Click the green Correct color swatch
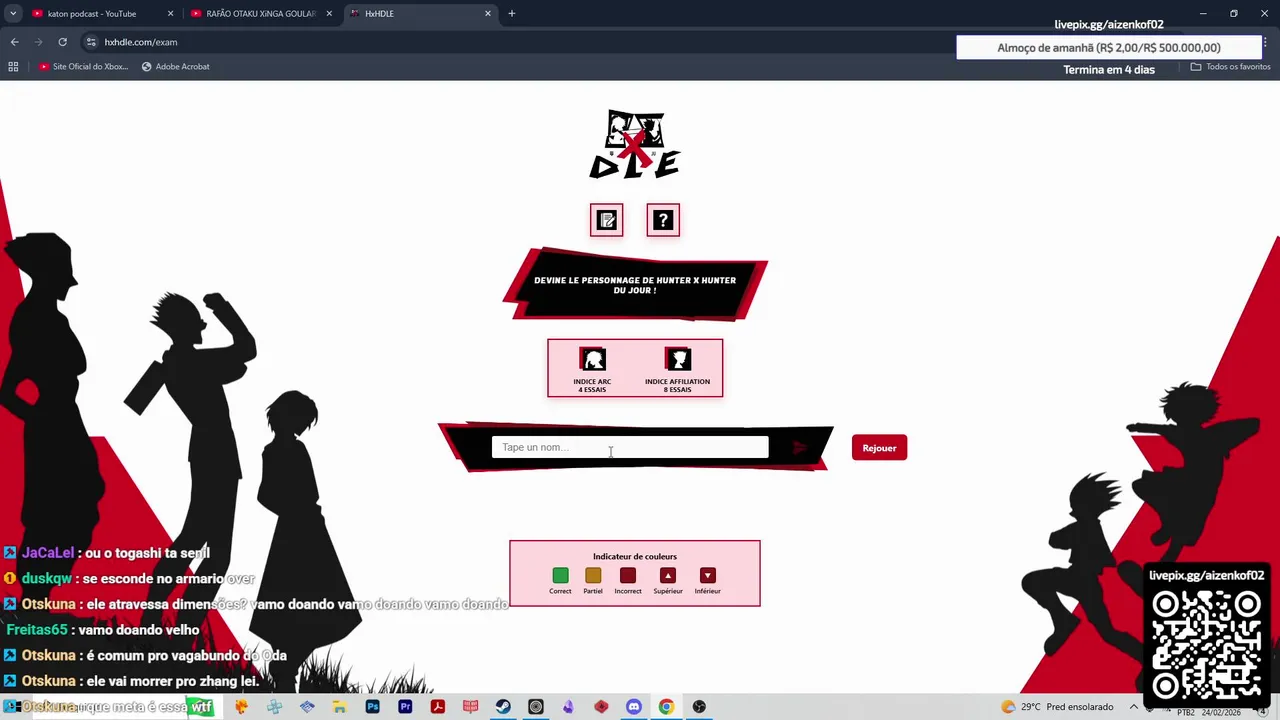Image resolution: width=1280 pixels, height=720 pixels. 560,575
